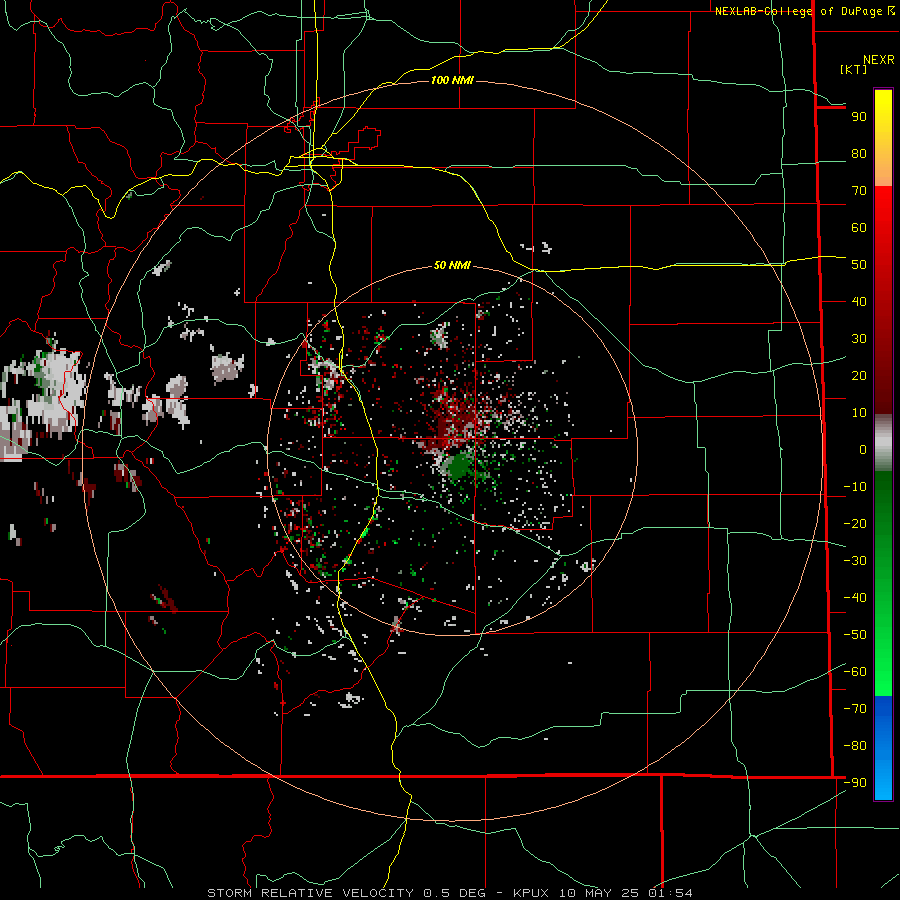The width and height of the screenshot is (900, 900).
Task: Click the -40 label on velocity scale
Action: [855, 598]
